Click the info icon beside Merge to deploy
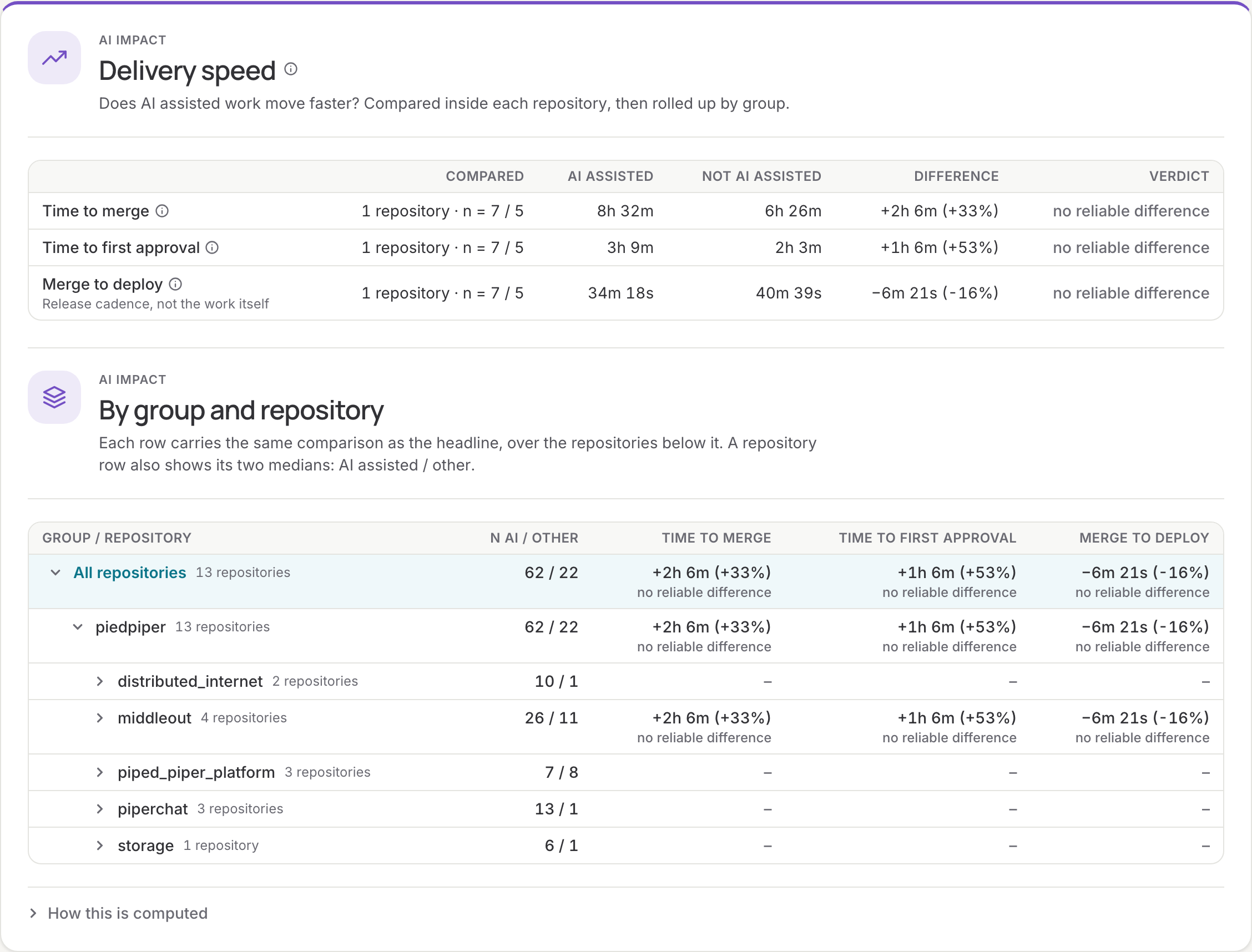The height and width of the screenshot is (952, 1252). coord(176,284)
